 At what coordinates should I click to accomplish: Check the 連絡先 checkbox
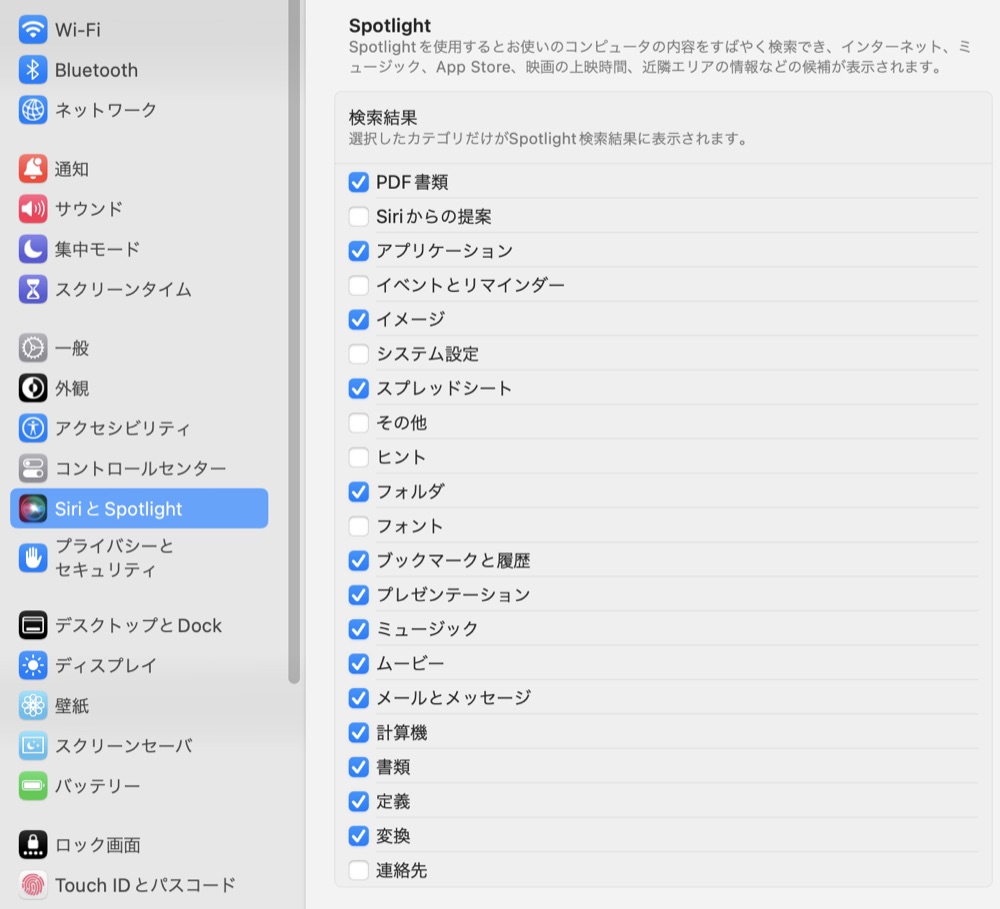[x=359, y=870]
